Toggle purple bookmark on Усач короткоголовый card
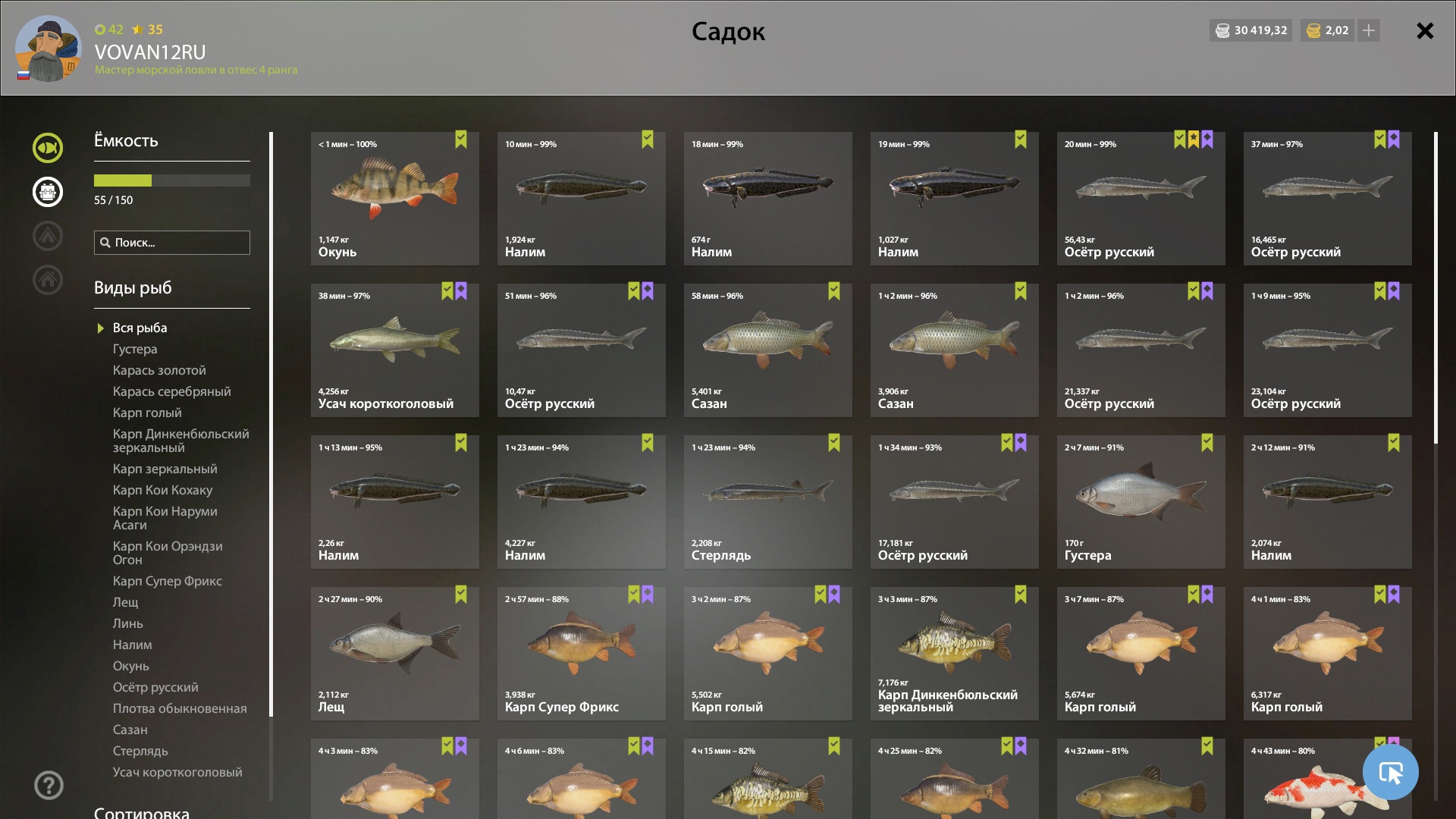 tap(461, 291)
